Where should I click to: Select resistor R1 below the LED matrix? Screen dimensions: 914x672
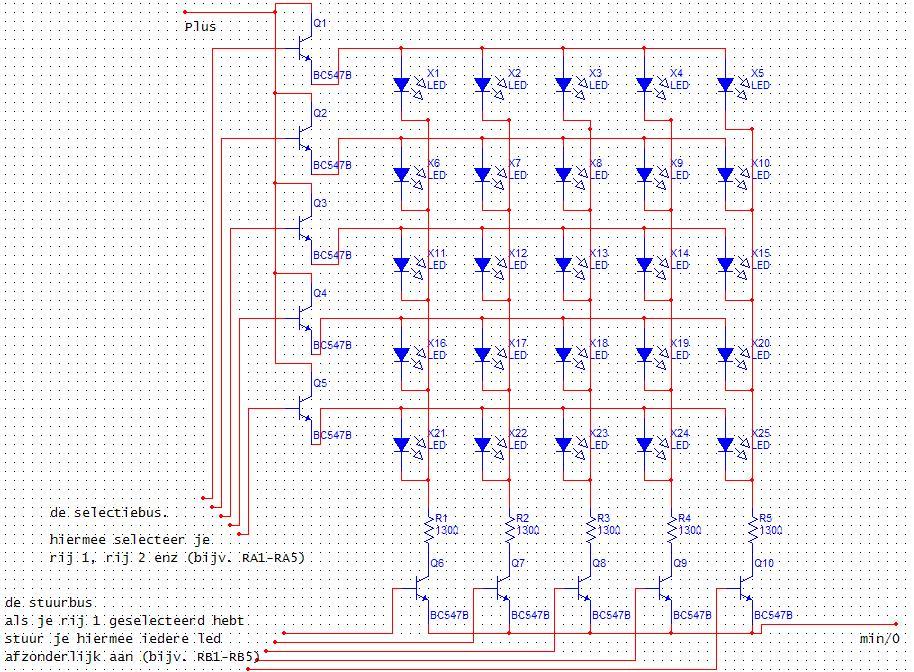tap(428, 525)
